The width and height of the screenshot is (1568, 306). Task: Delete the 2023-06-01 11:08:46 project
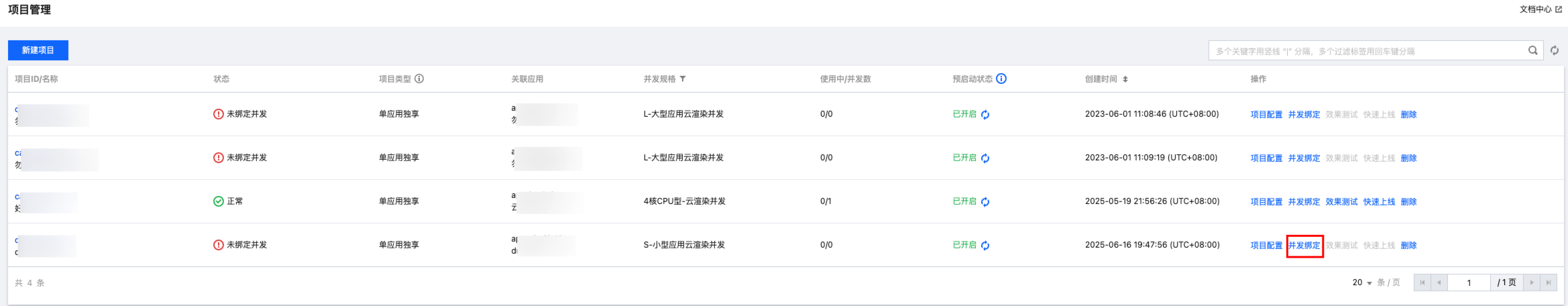[x=1409, y=115]
